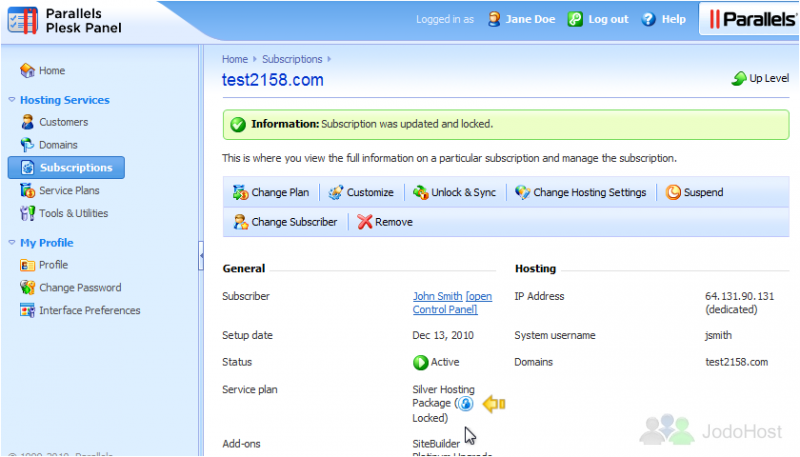This screenshot has height=457, width=800.
Task: Click the Customers person icon
Action: [27, 122]
